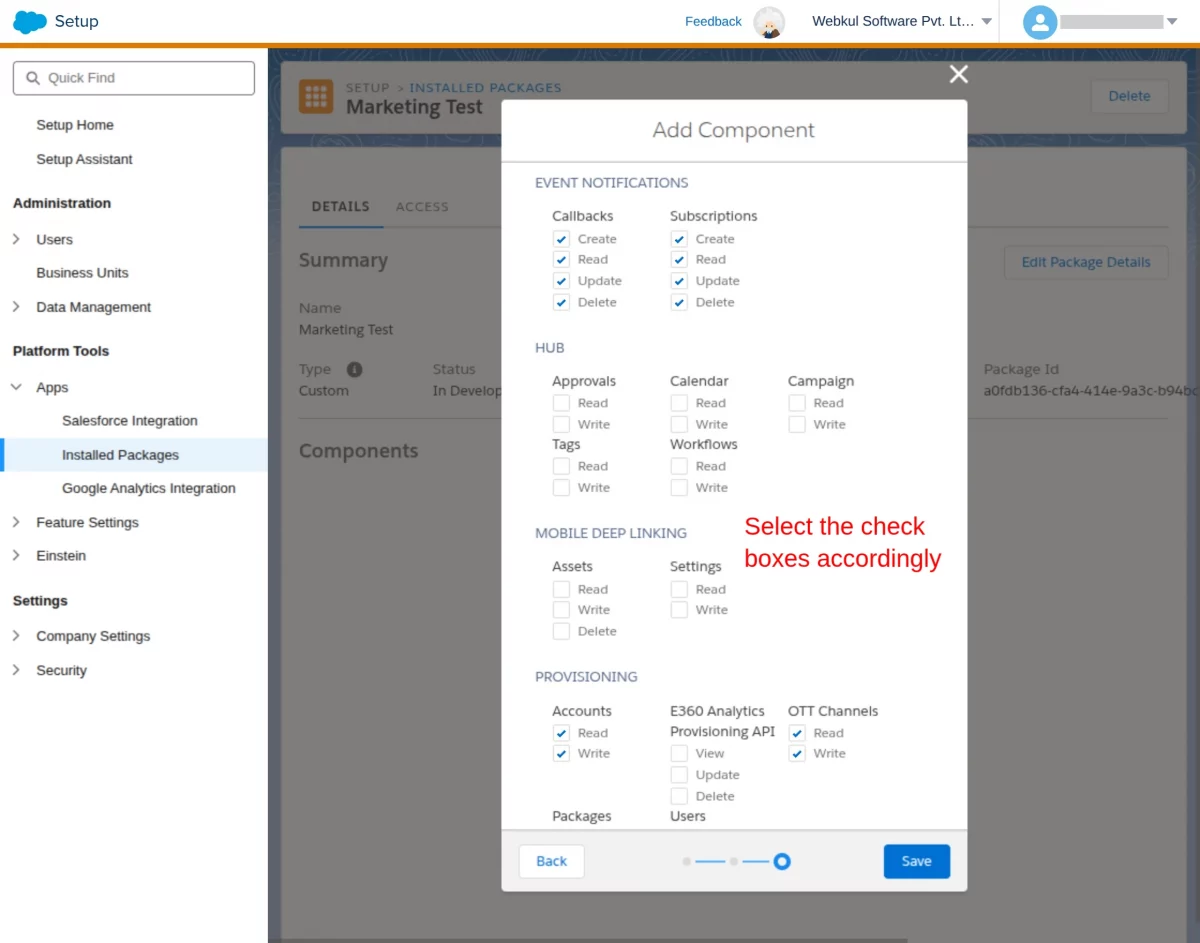
Task: Expand Data Management in sidebar
Action: [16, 307]
